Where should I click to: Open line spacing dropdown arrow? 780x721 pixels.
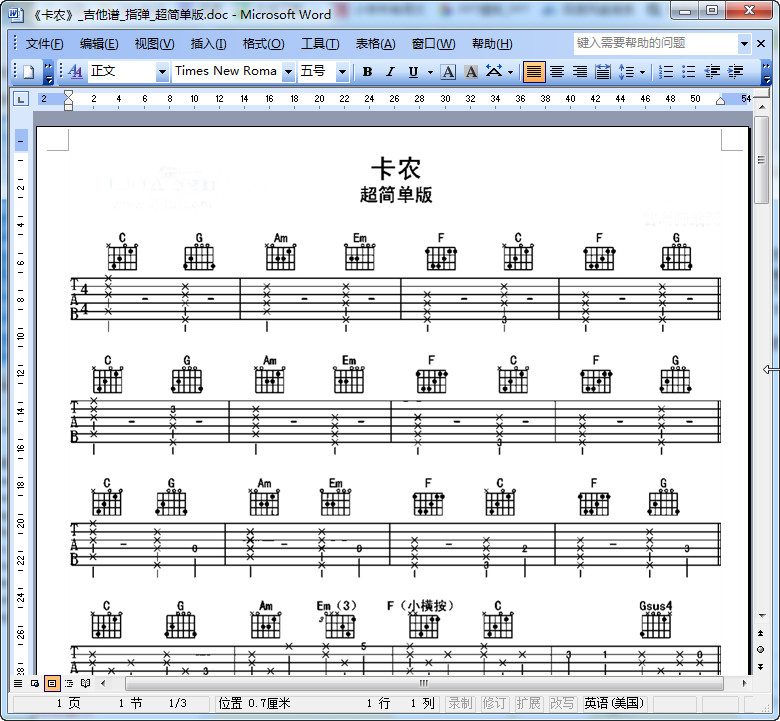click(x=642, y=73)
